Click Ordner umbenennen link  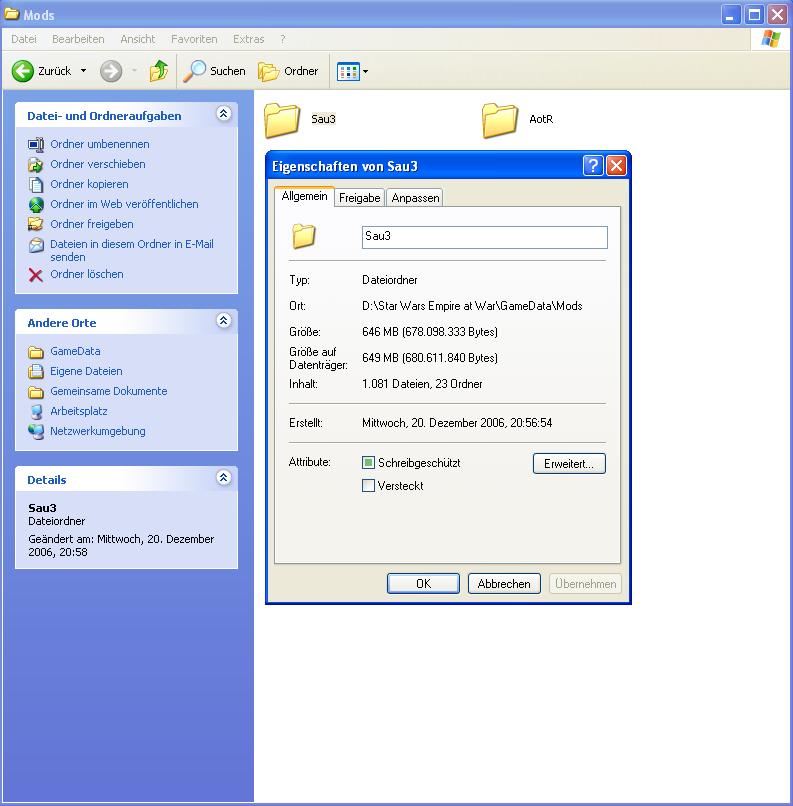click(x=100, y=144)
